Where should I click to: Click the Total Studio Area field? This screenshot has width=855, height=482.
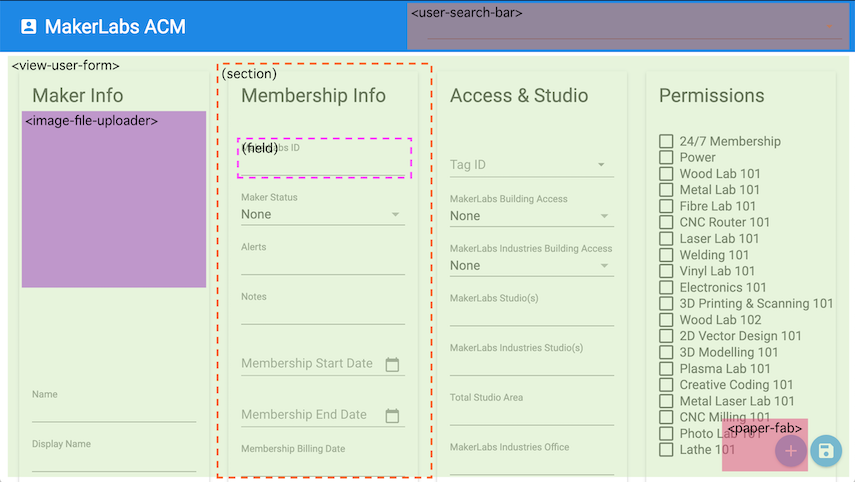(532, 409)
